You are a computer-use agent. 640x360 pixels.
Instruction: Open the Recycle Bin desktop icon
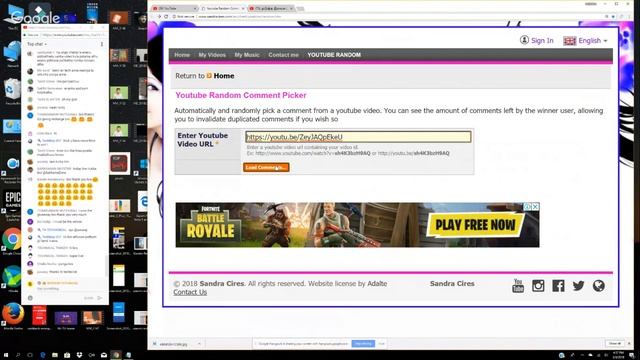tap(12, 91)
